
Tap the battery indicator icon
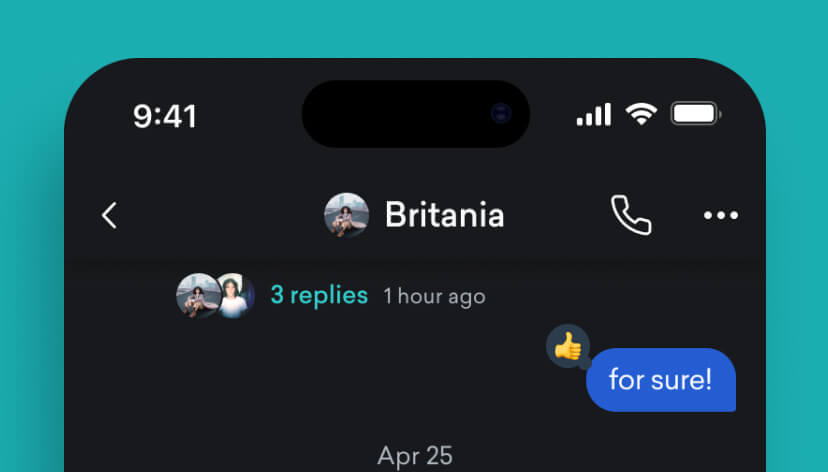(x=696, y=114)
